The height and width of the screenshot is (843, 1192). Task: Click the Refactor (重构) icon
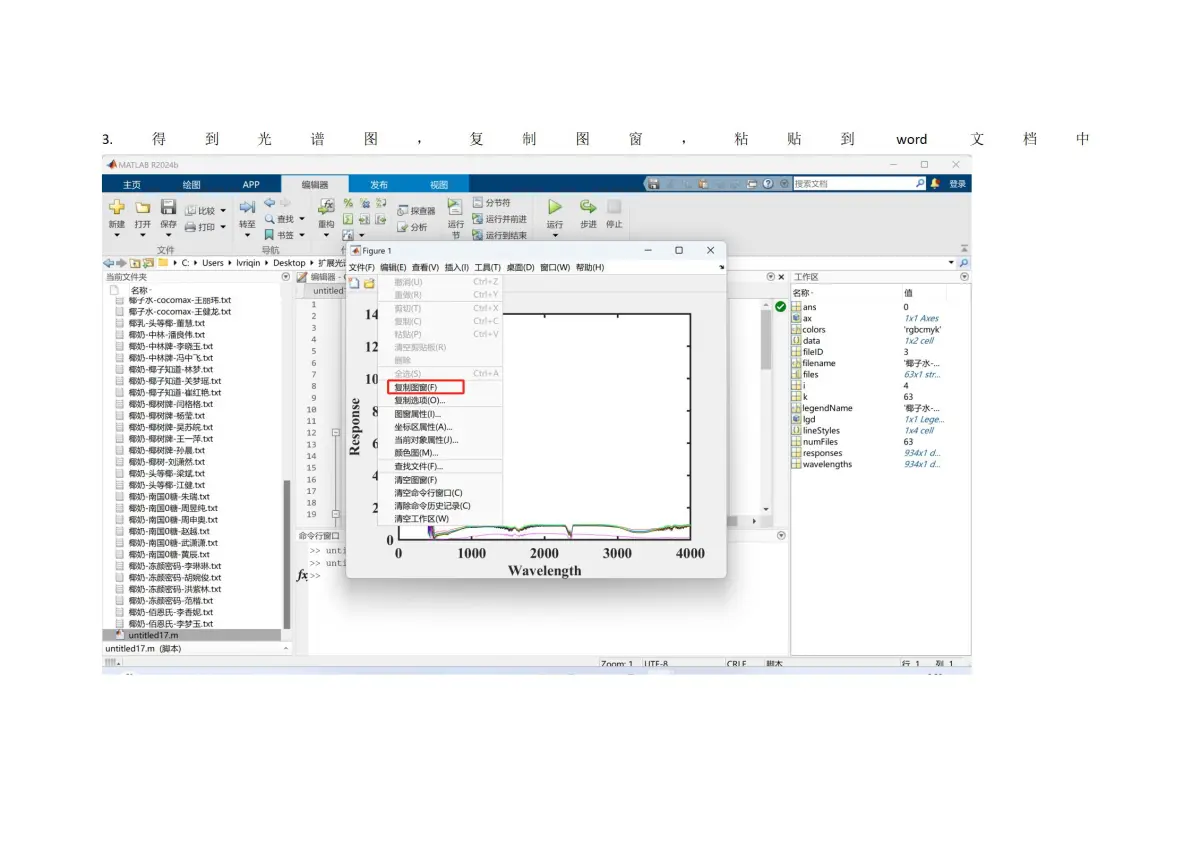[x=326, y=207]
